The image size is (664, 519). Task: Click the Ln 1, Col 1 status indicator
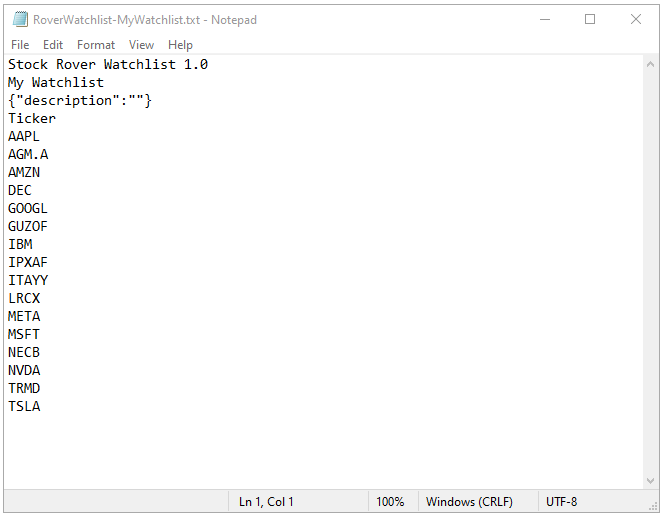point(266,502)
